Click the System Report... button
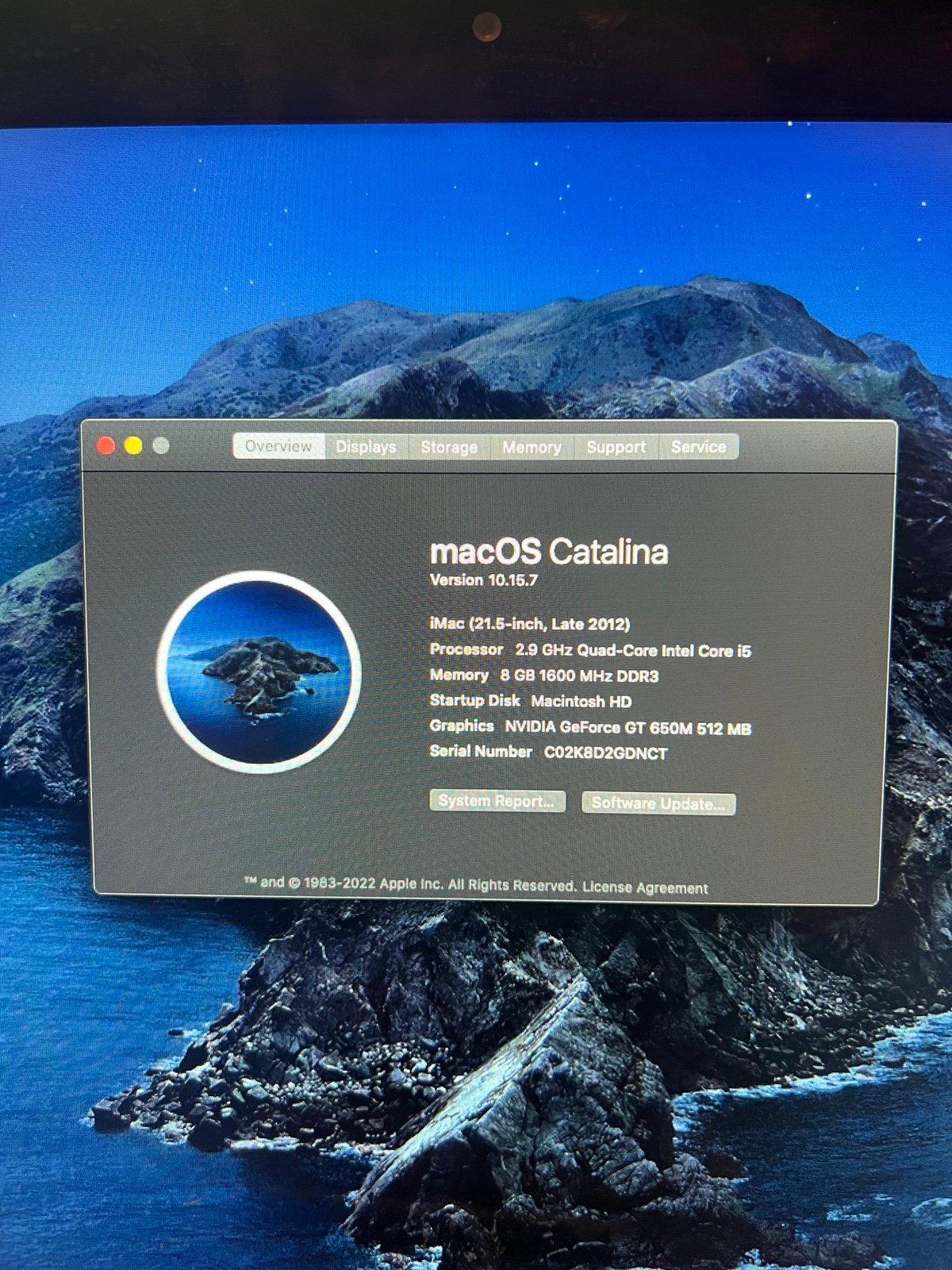The height and width of the screenshot is (1270, 952). point(497,801)
